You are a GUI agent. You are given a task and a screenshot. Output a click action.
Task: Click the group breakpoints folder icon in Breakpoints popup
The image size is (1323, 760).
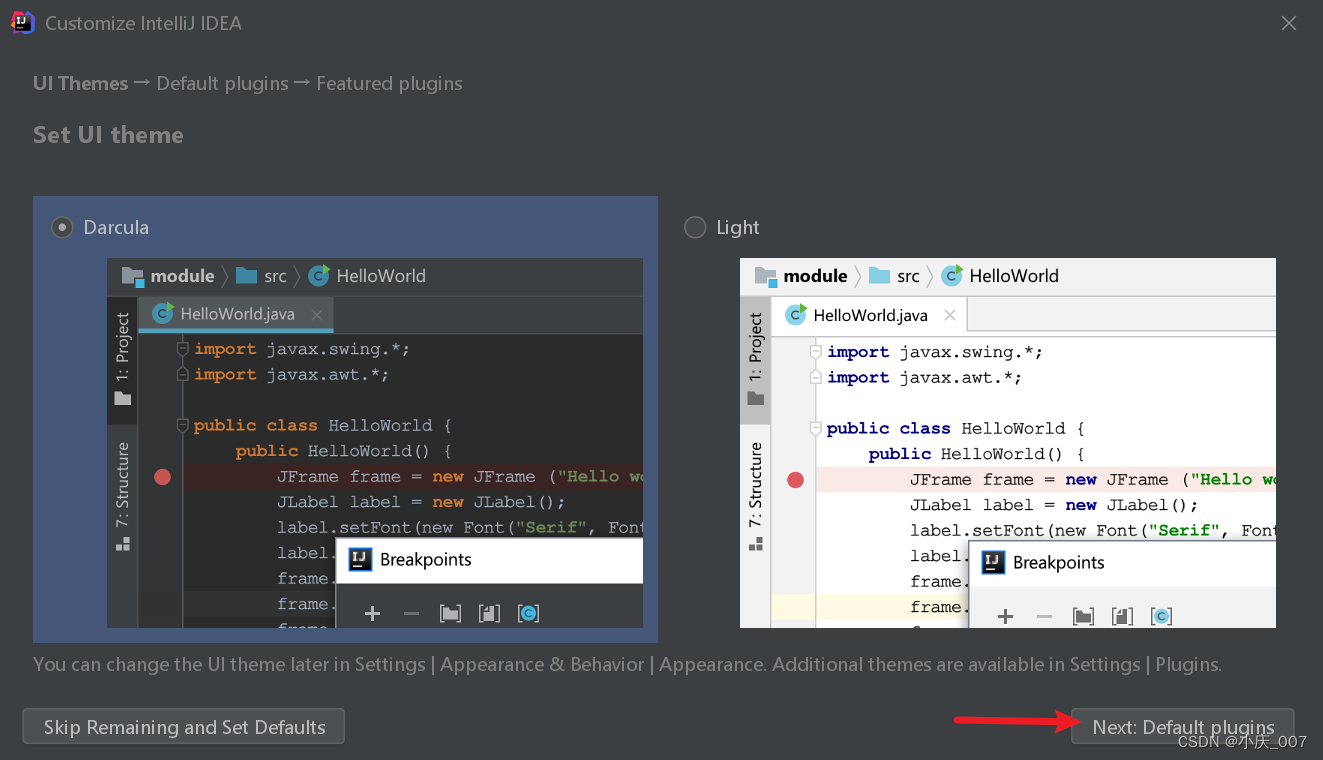[450, 613]
